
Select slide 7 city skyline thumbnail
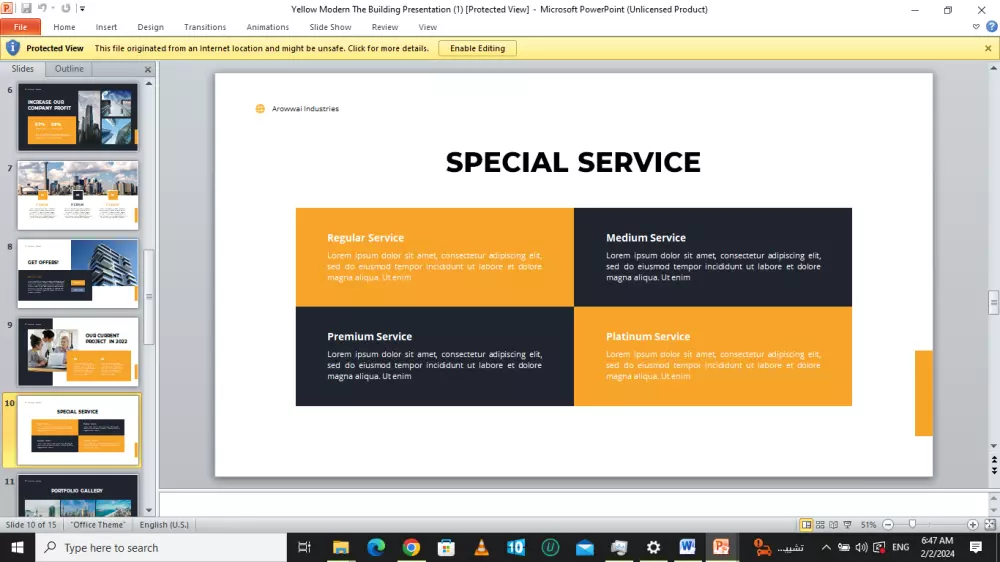(x=78, y=195)
